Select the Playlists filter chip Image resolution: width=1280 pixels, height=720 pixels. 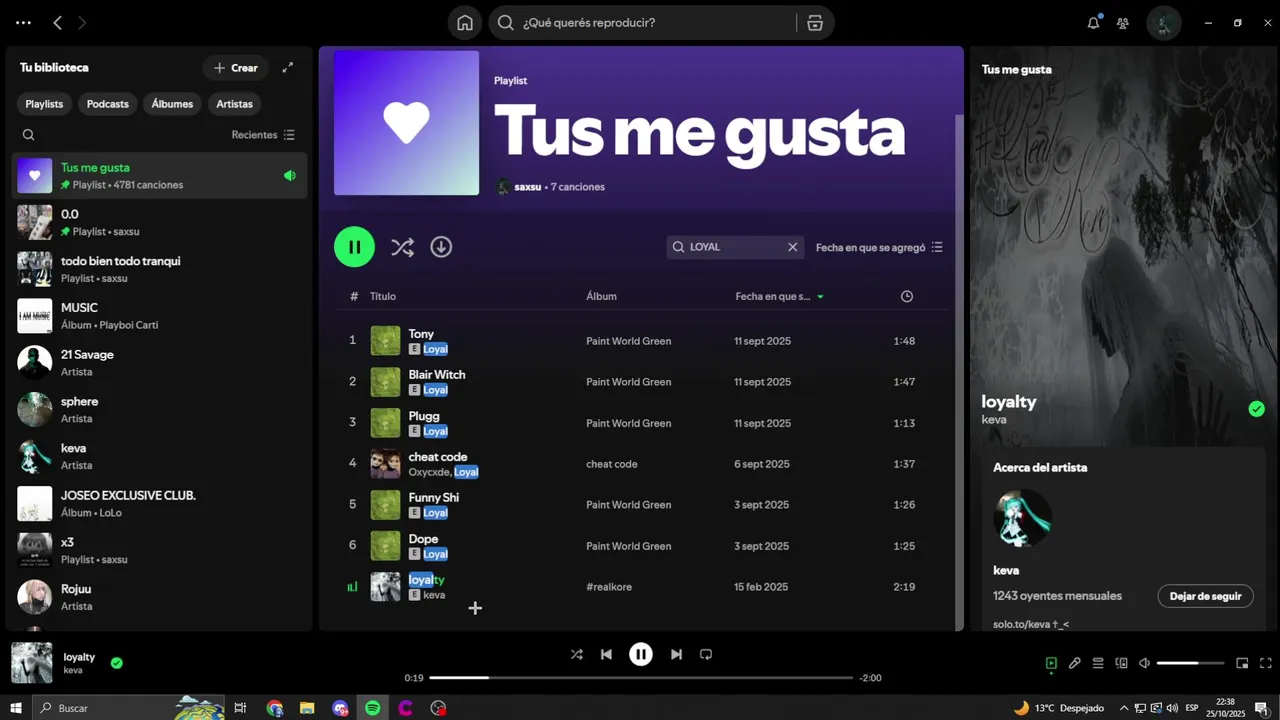(x=44, y=104)
